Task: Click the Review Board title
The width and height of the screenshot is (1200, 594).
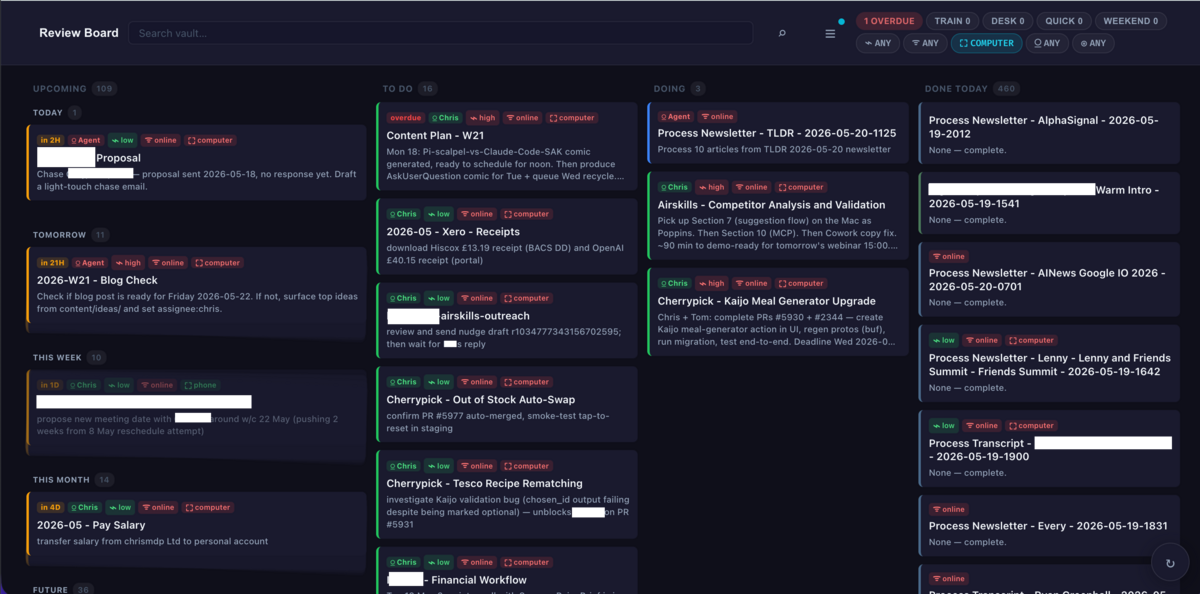Action: tap(79, 33)
